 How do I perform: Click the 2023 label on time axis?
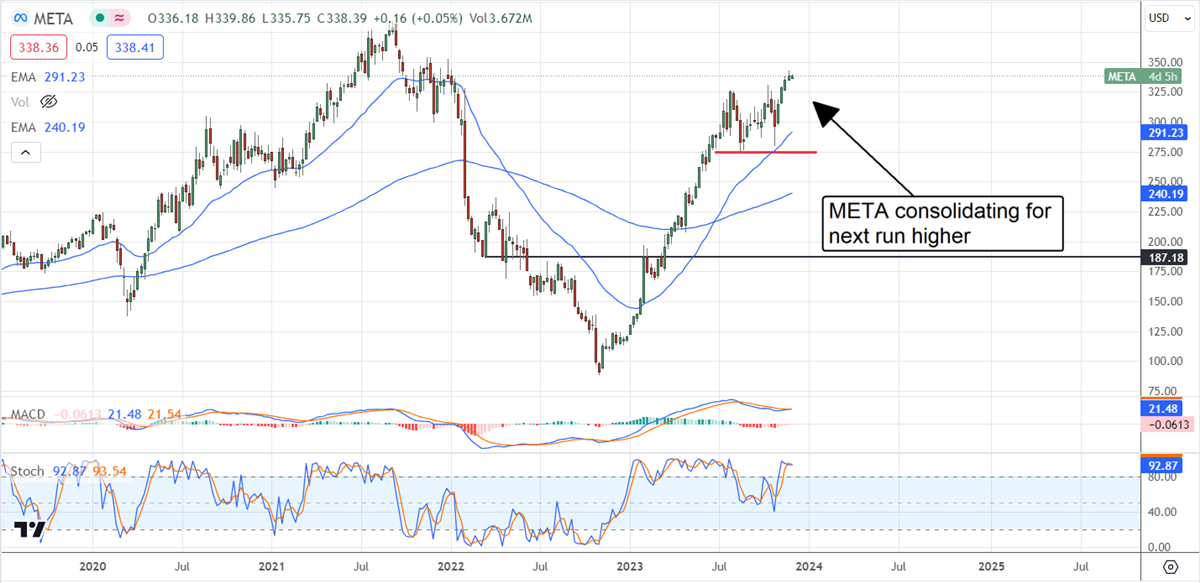629,567
